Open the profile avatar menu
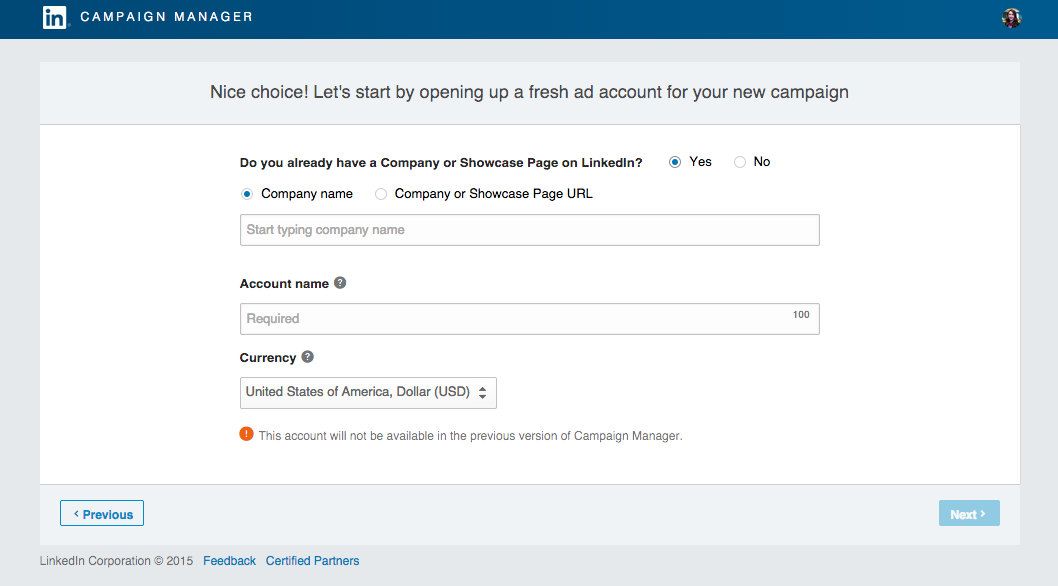Screen dimensions: 1058x586 click(1011, 18)
